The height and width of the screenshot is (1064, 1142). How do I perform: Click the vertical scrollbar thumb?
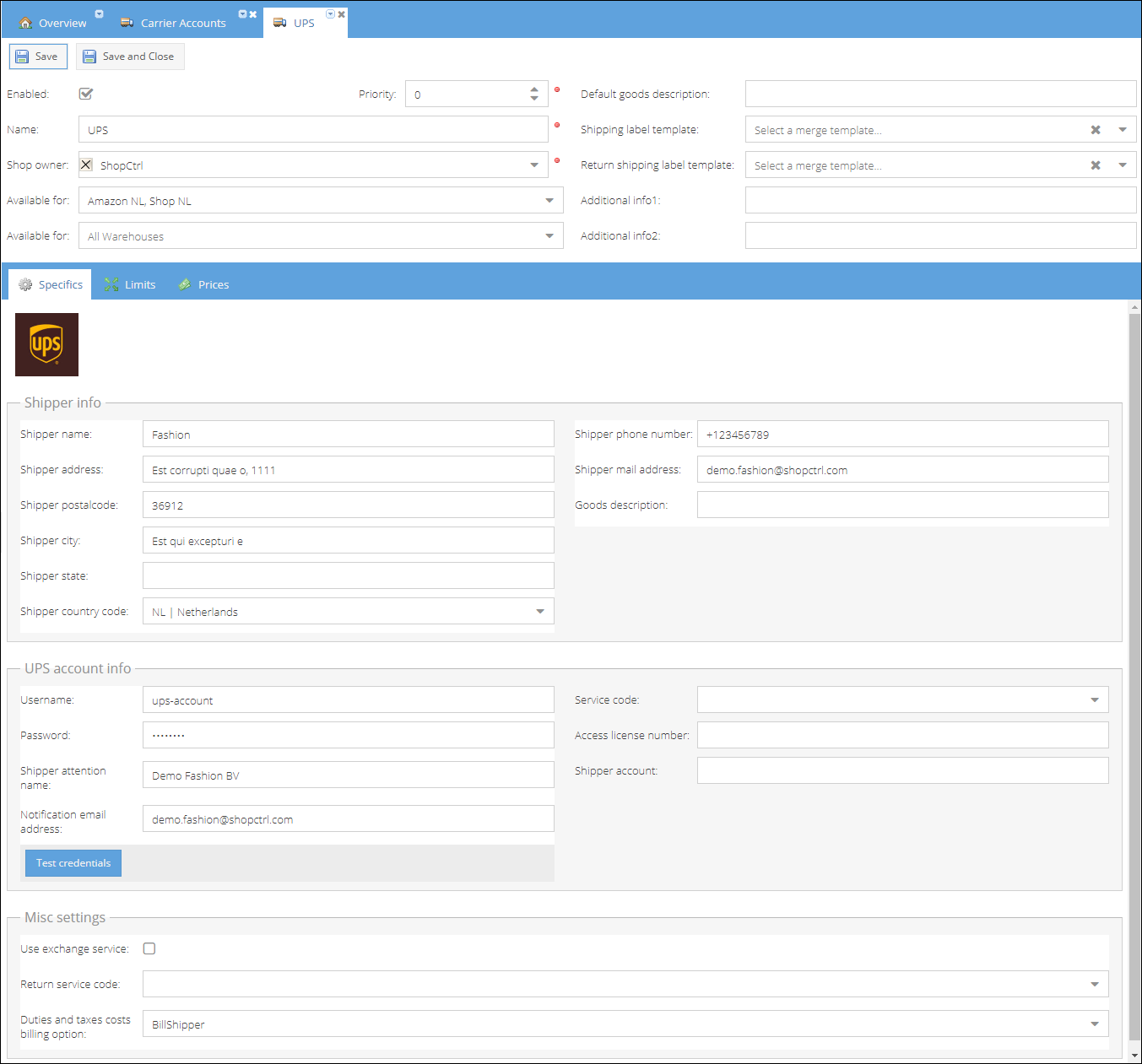pos(1135,677)
